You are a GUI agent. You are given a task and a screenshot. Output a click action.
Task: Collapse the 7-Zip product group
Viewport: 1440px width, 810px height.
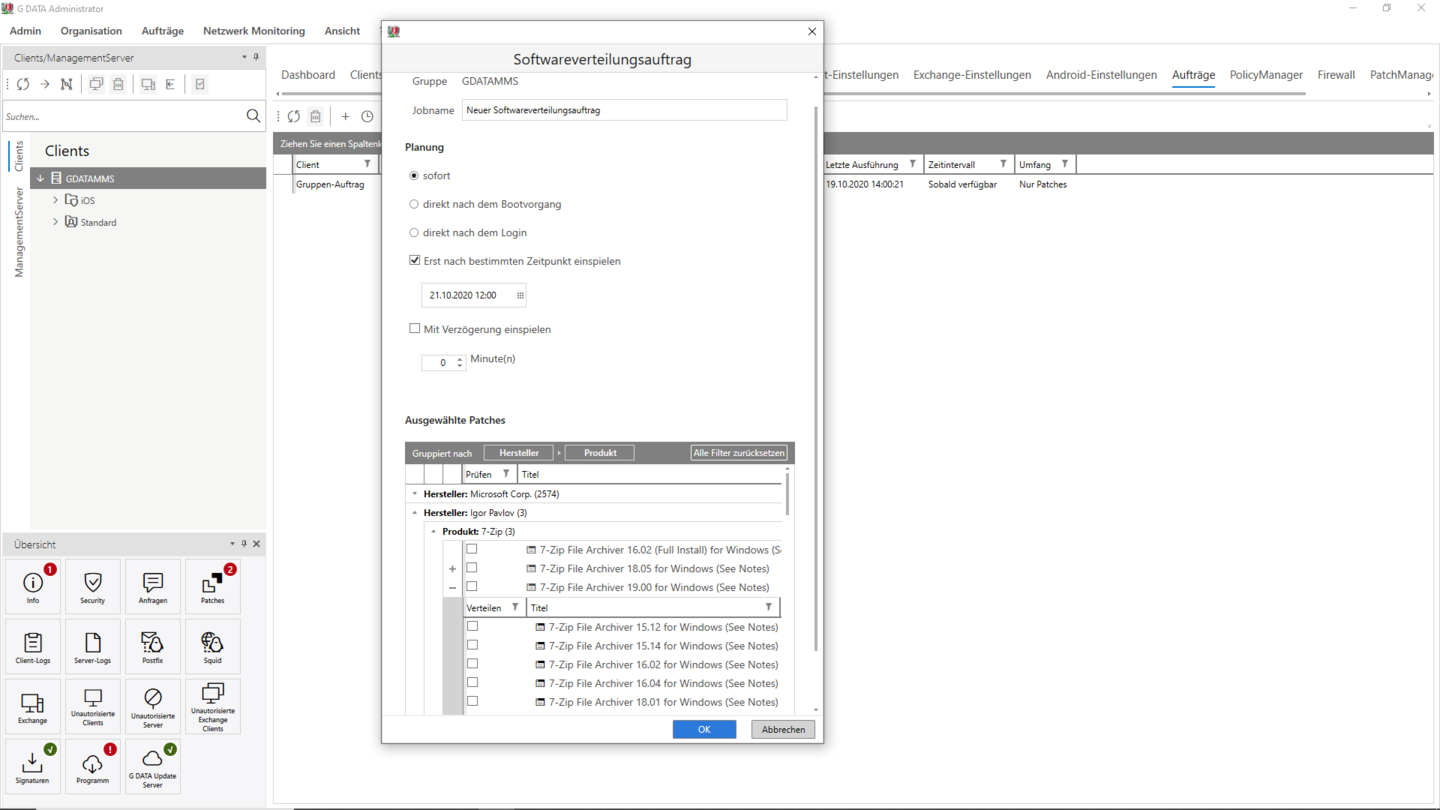434,531
